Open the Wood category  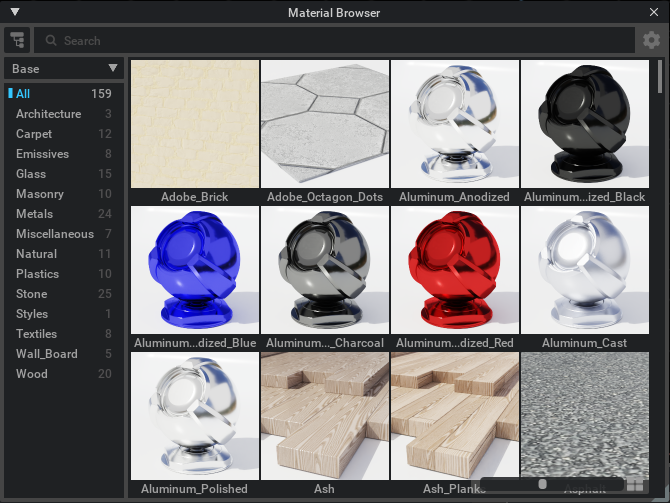31,374
